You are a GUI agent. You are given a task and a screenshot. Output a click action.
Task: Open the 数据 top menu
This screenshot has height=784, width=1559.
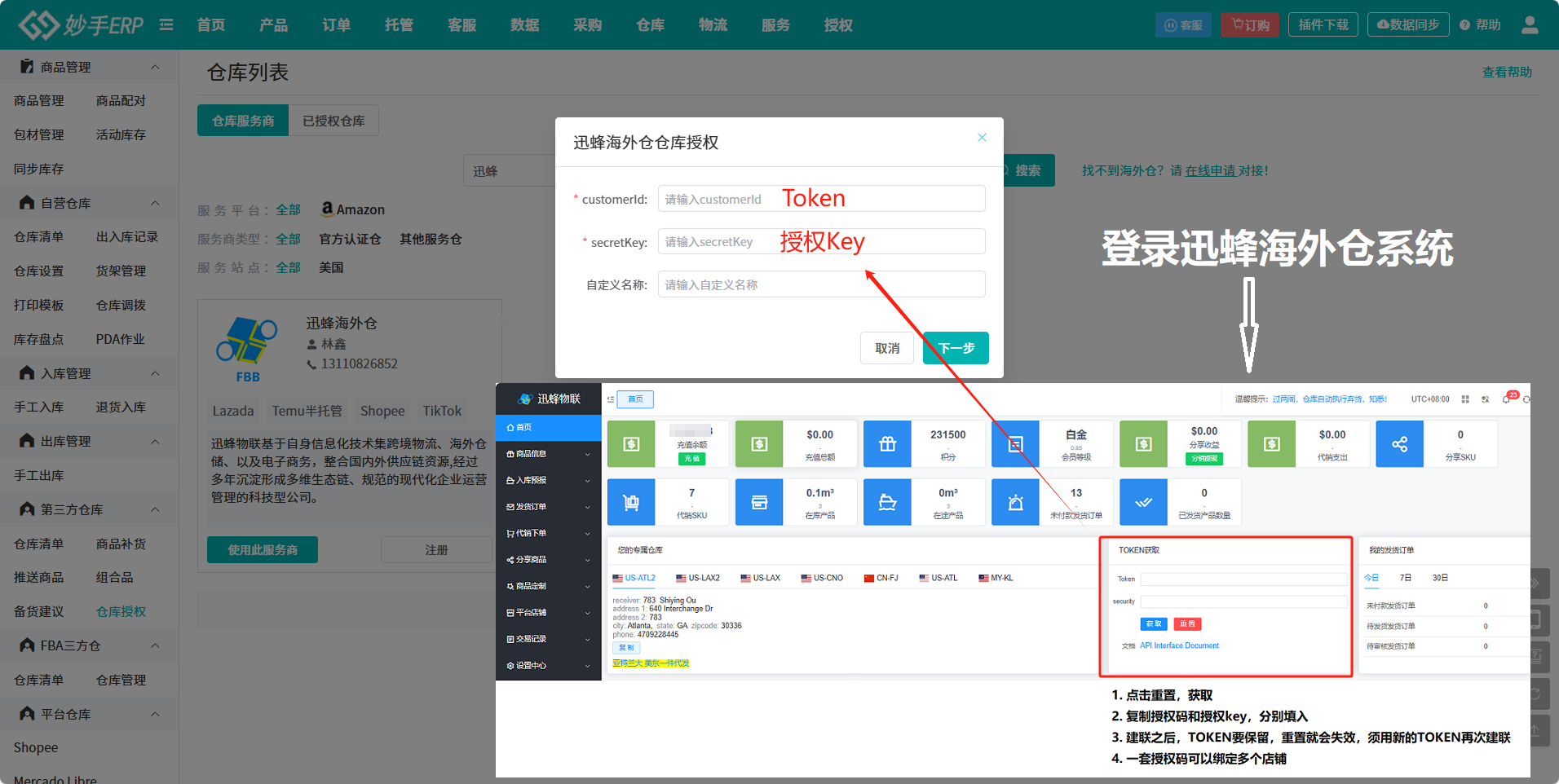click(x=525, y=25)
